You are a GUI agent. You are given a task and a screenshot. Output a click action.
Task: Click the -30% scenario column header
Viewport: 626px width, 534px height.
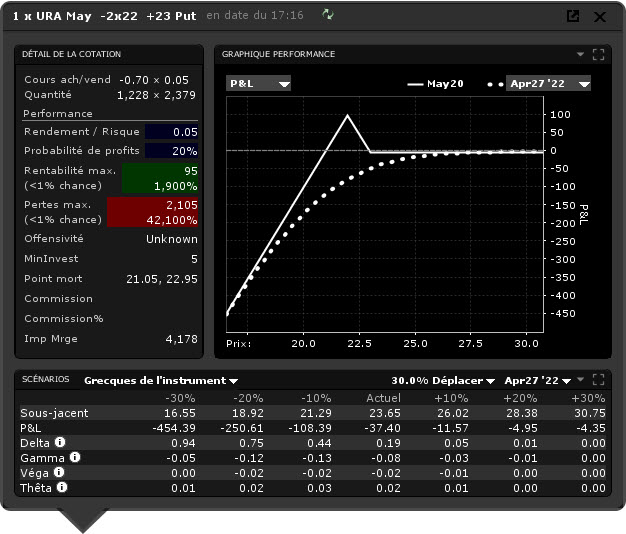(x=180, y=398)
